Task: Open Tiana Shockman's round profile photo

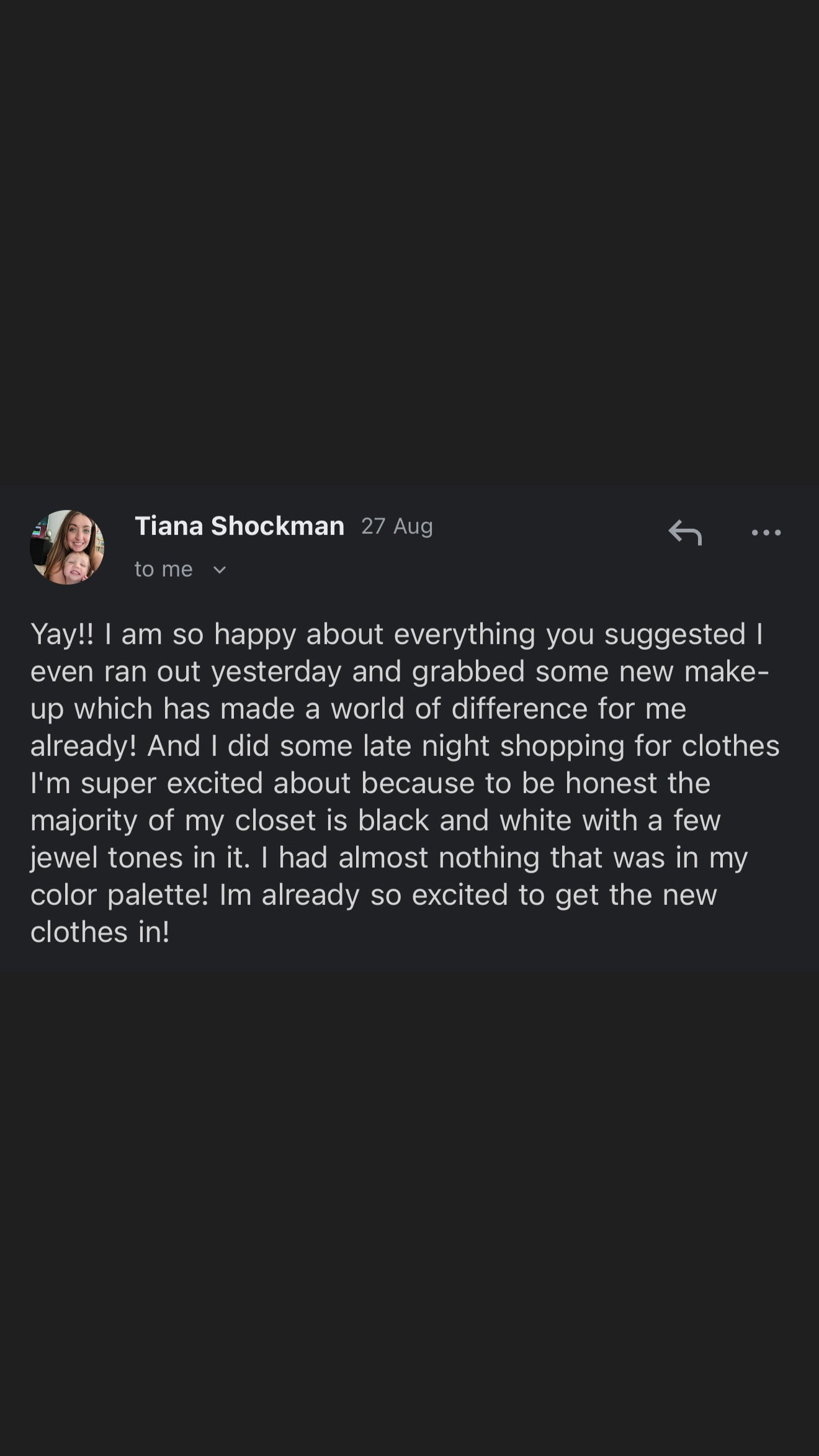Action: click(x=67, y=547)
